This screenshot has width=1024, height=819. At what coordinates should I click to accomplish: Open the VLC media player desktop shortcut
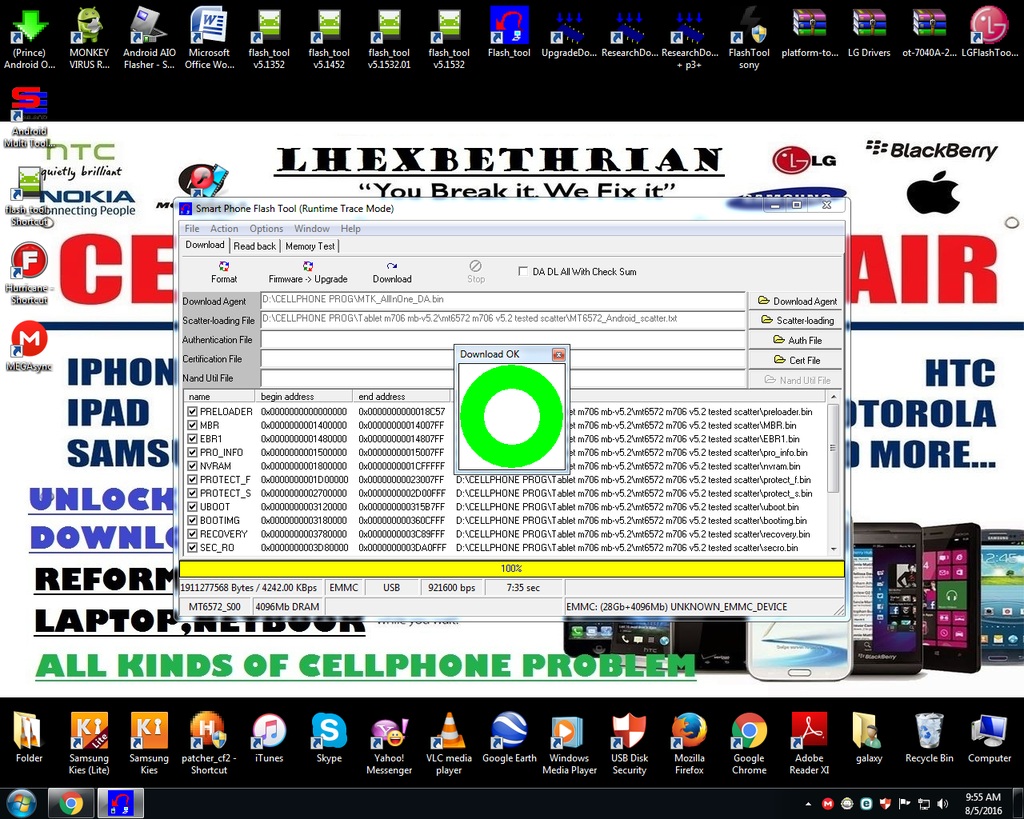click(x=449, y=733)
